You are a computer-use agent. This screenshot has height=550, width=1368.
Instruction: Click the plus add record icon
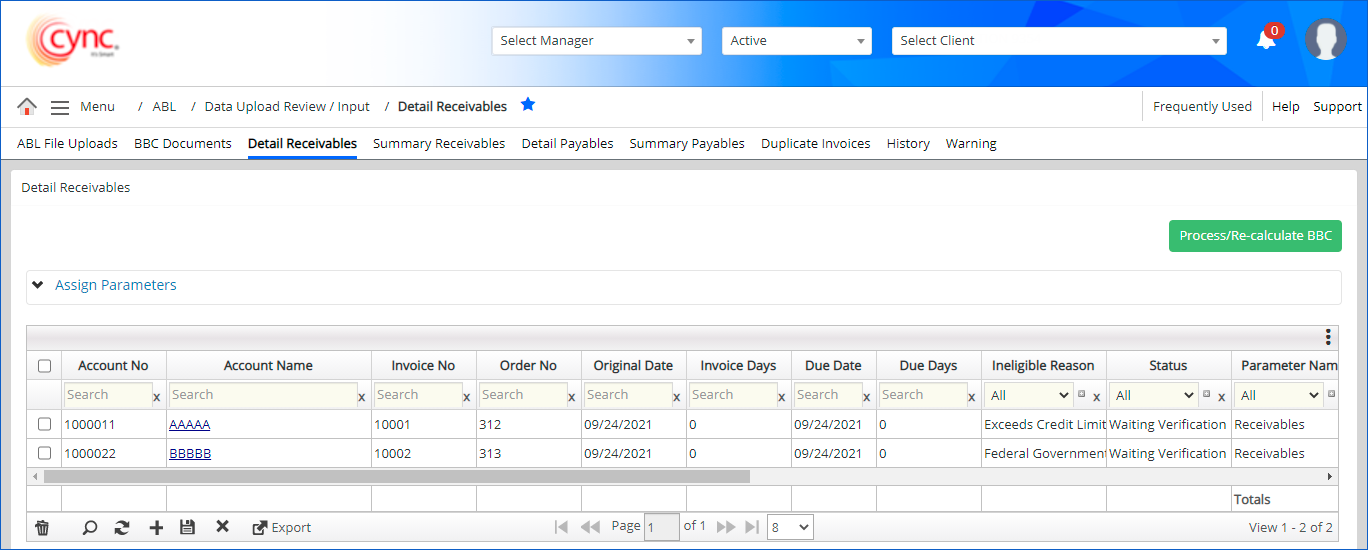point(156,527)
